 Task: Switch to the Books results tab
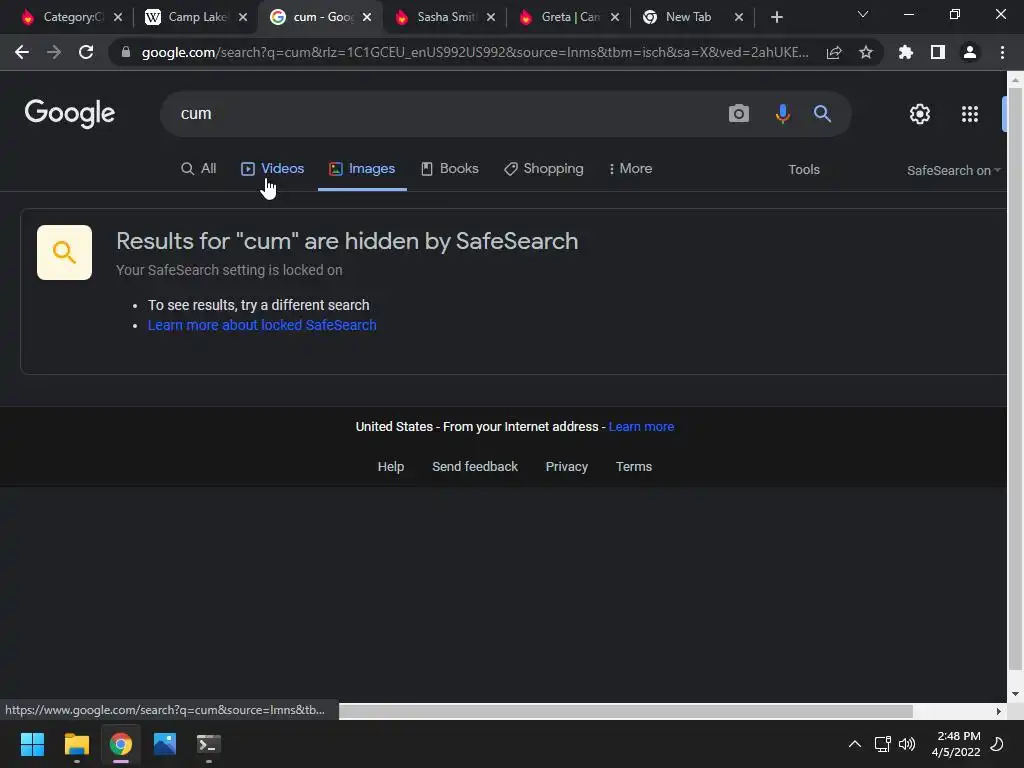[449, 168]
